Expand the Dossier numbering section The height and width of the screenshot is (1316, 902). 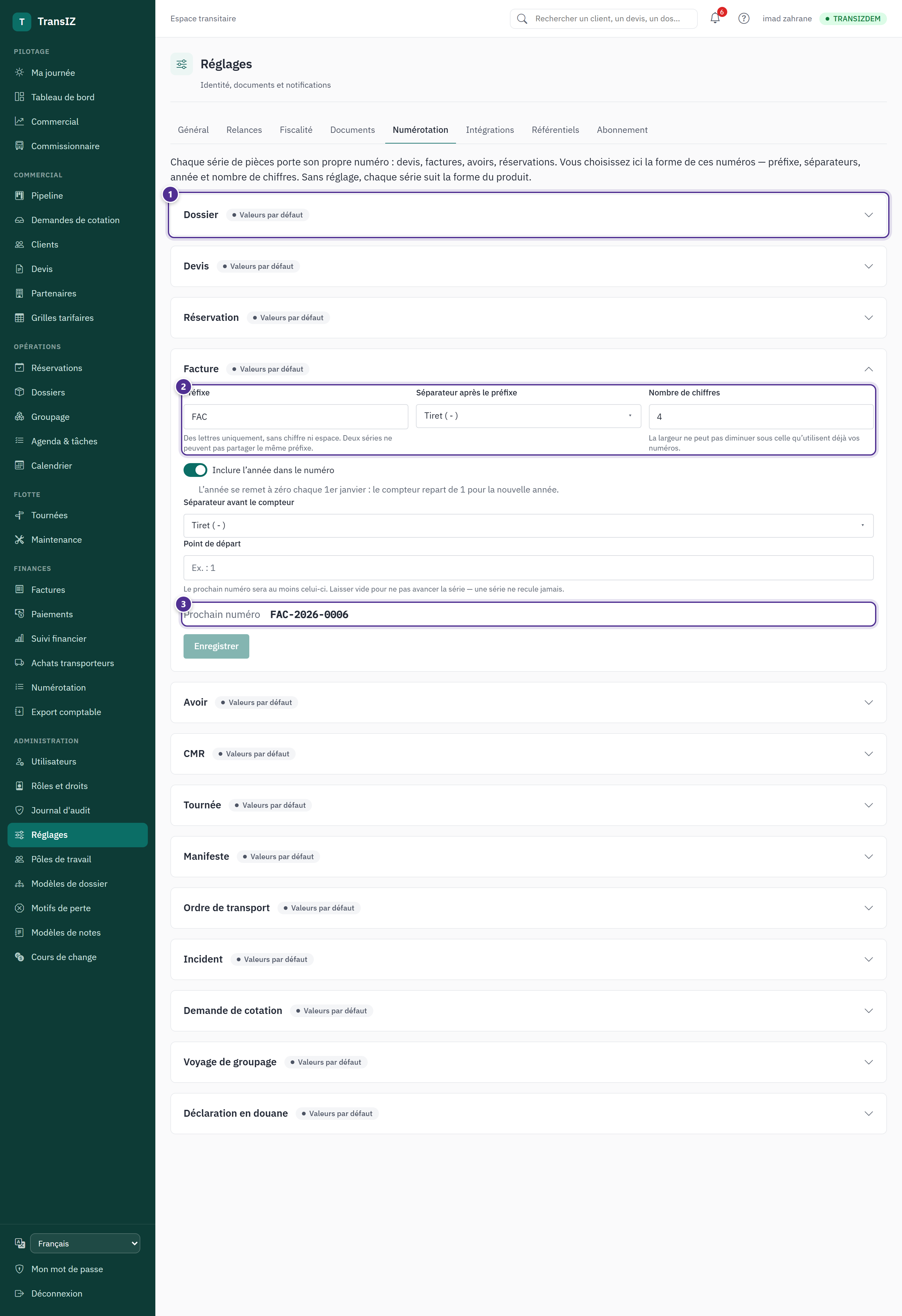(528, 215)
